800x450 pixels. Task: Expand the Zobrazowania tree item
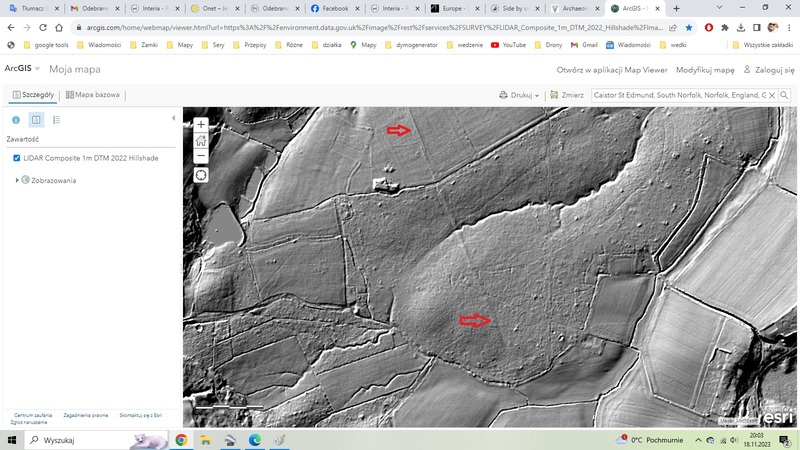(x=17, y=180)
